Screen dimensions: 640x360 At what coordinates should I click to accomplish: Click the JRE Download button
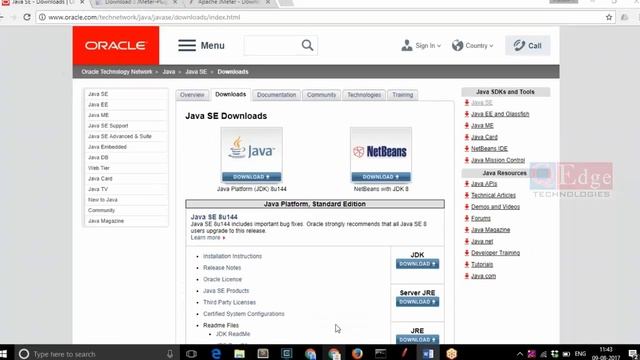(417, 339)
